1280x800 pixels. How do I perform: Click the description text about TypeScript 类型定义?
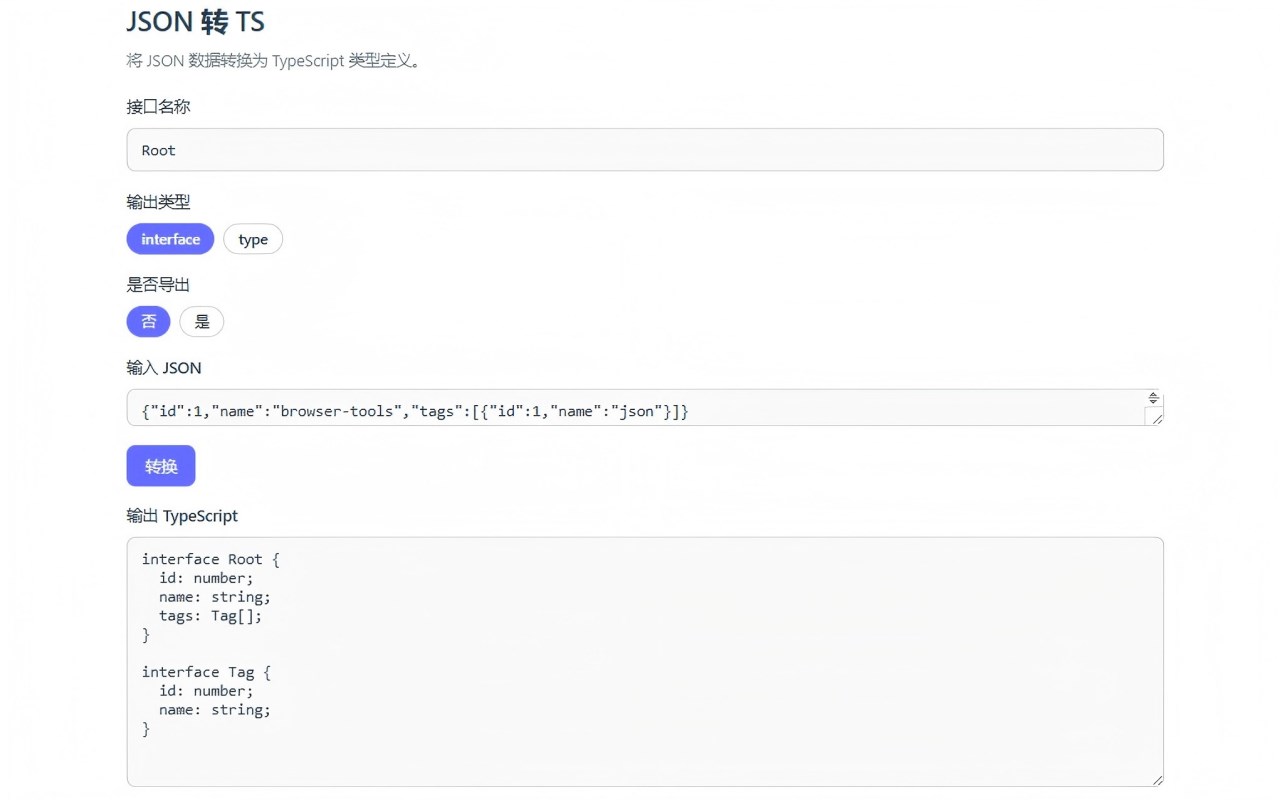click(273, 61)
